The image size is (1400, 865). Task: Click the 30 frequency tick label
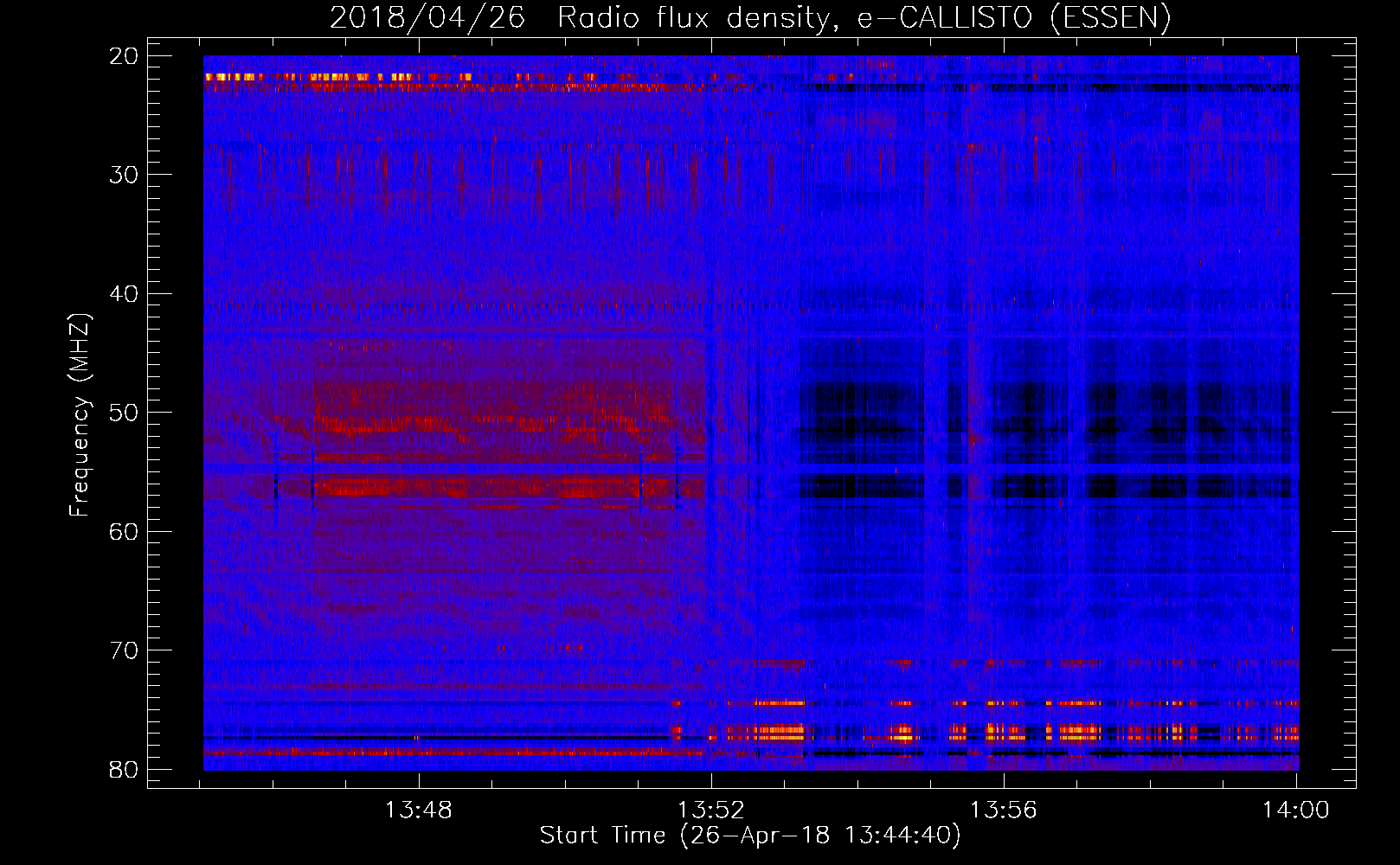[124, 175]
